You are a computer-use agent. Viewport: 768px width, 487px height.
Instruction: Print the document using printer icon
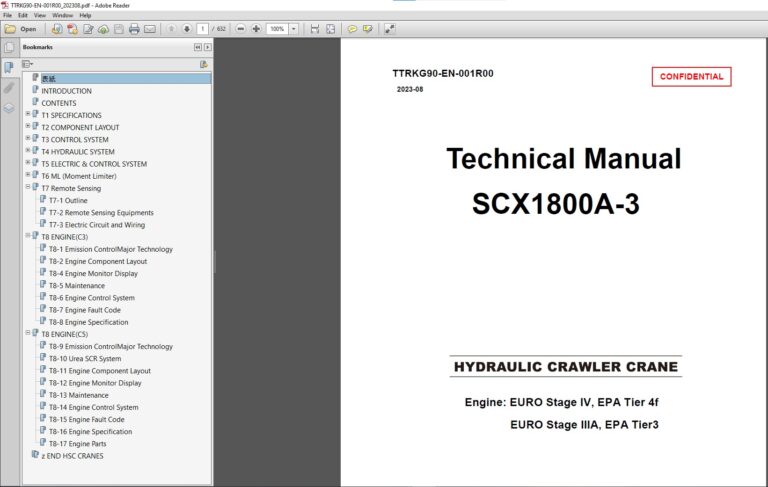[134, 29]
